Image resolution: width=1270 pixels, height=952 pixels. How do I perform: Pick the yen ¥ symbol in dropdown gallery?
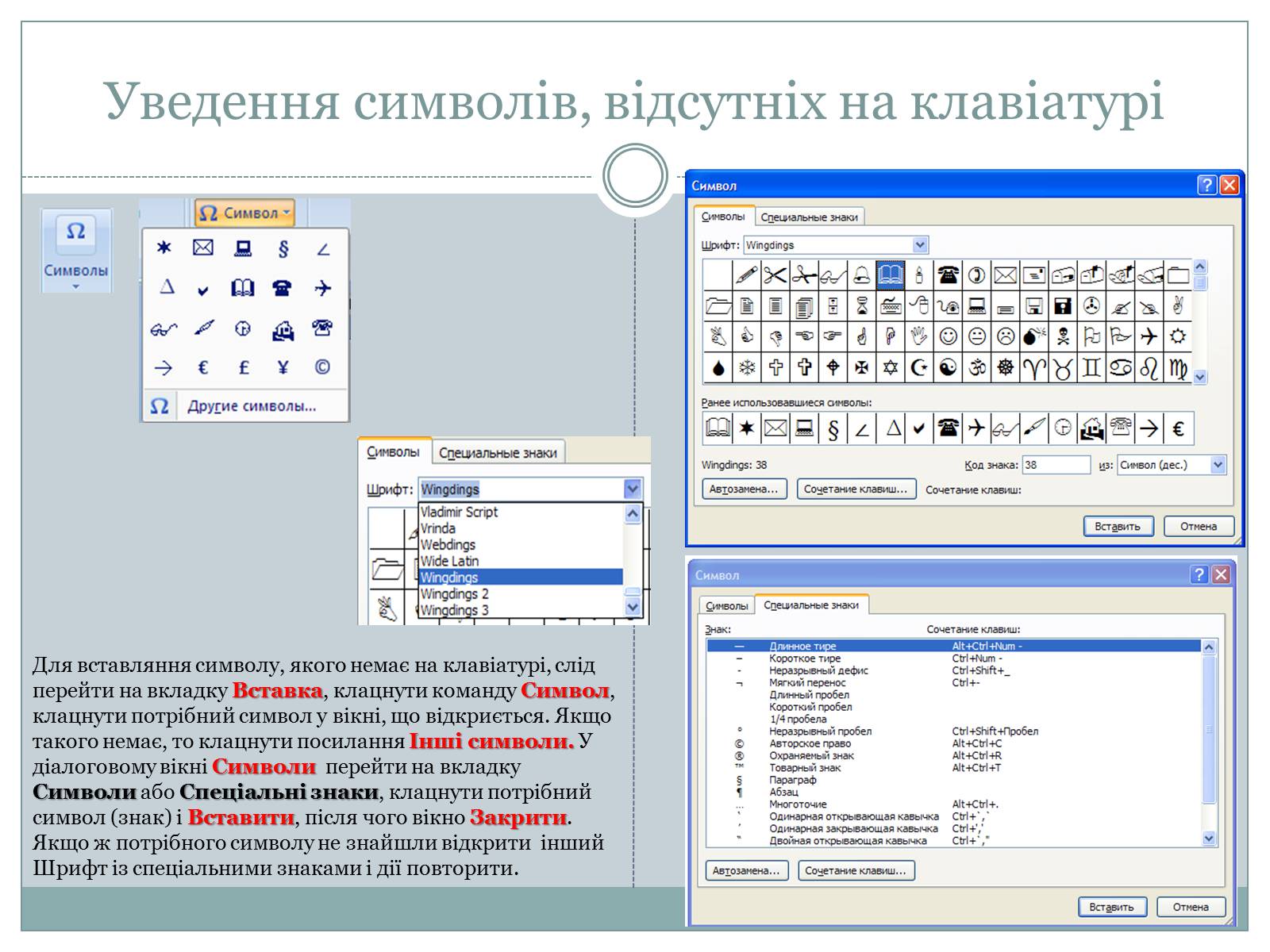[283, 367]
